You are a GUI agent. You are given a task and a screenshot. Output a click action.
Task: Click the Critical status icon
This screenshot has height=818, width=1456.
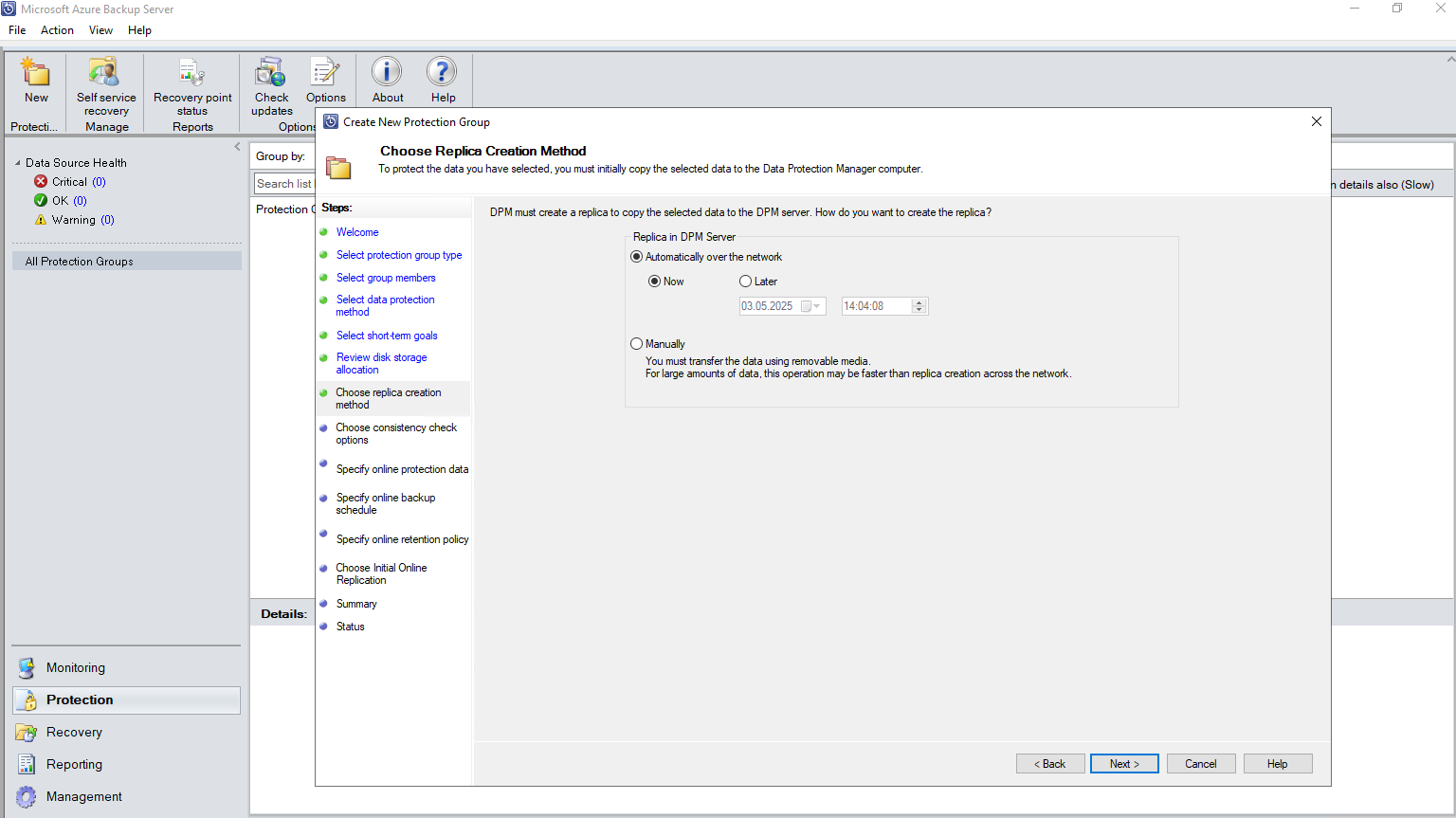pyautogui.click(x=41, y=181)
